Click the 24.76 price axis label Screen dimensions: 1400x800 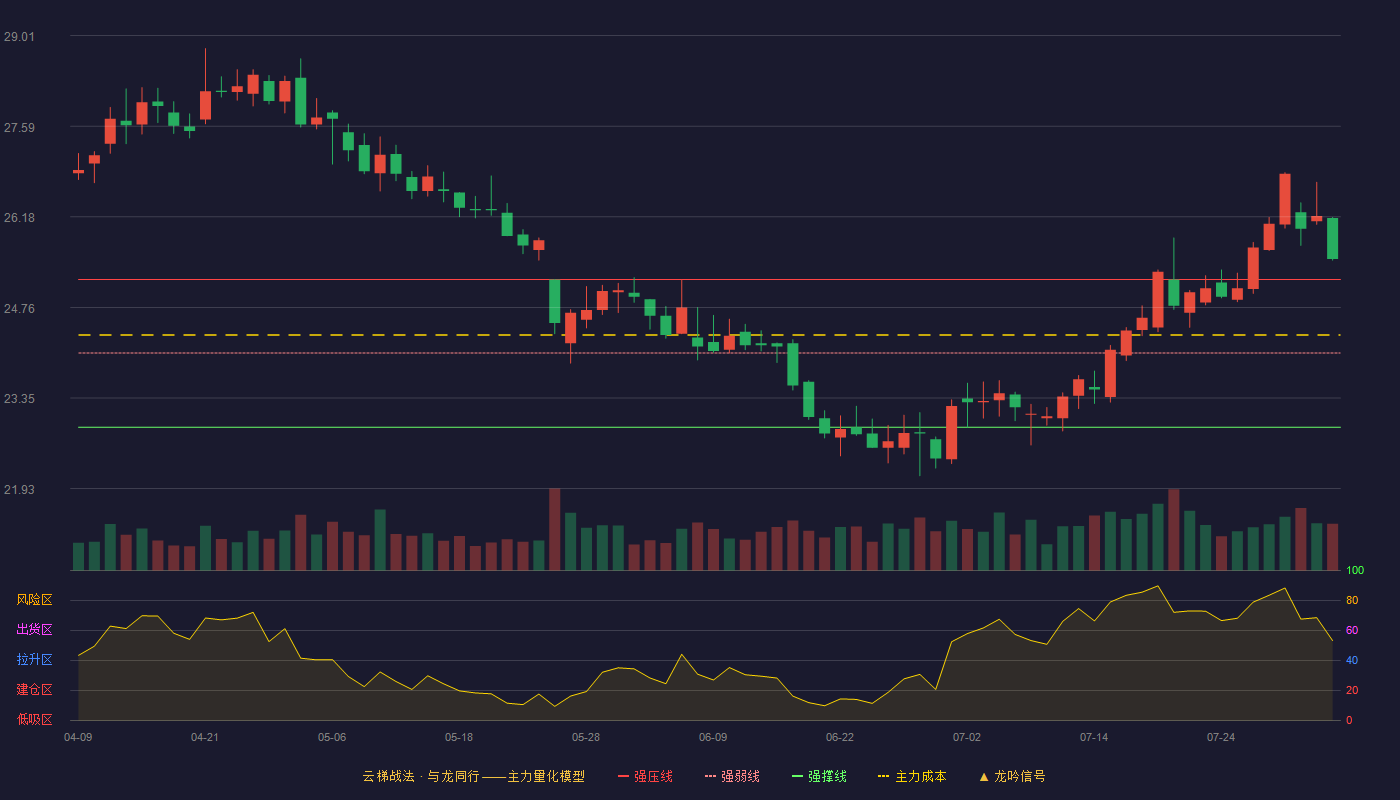click(x=19, y=309)
